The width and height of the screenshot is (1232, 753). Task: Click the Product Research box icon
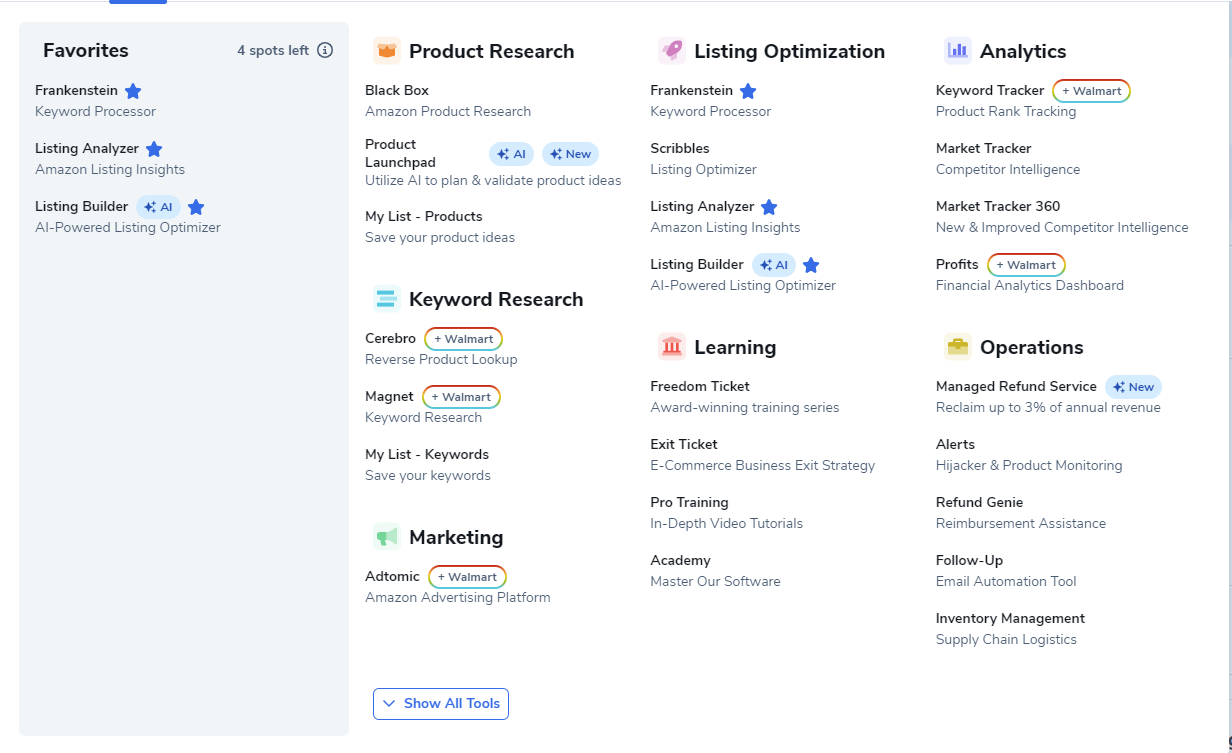pos(387,51)
